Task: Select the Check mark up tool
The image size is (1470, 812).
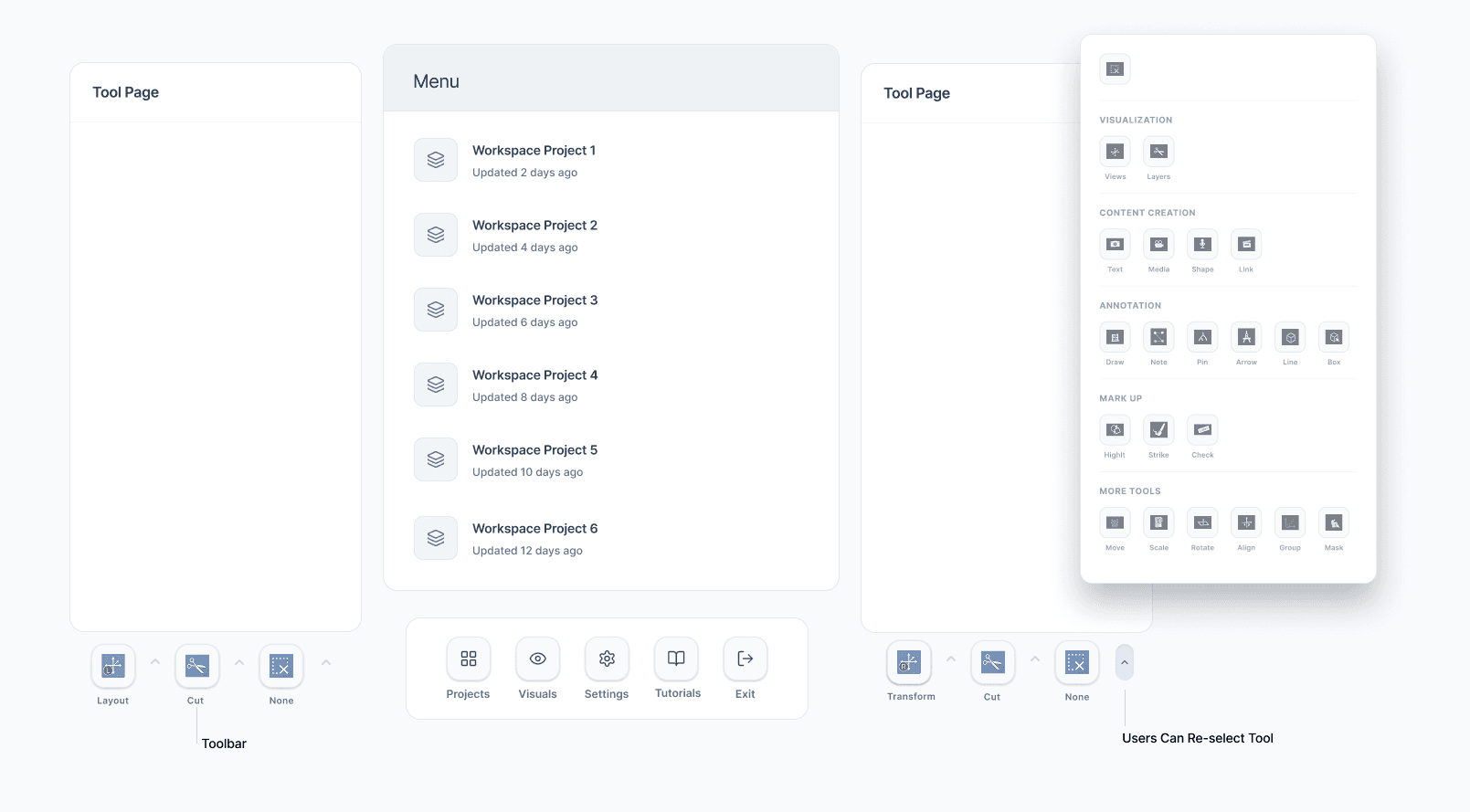Action: (x=1203, y=429)
